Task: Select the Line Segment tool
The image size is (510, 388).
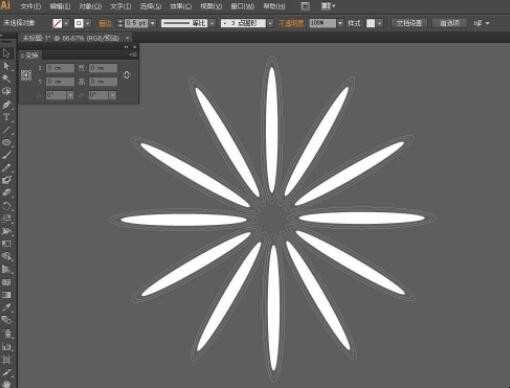Action: (6, 130)
